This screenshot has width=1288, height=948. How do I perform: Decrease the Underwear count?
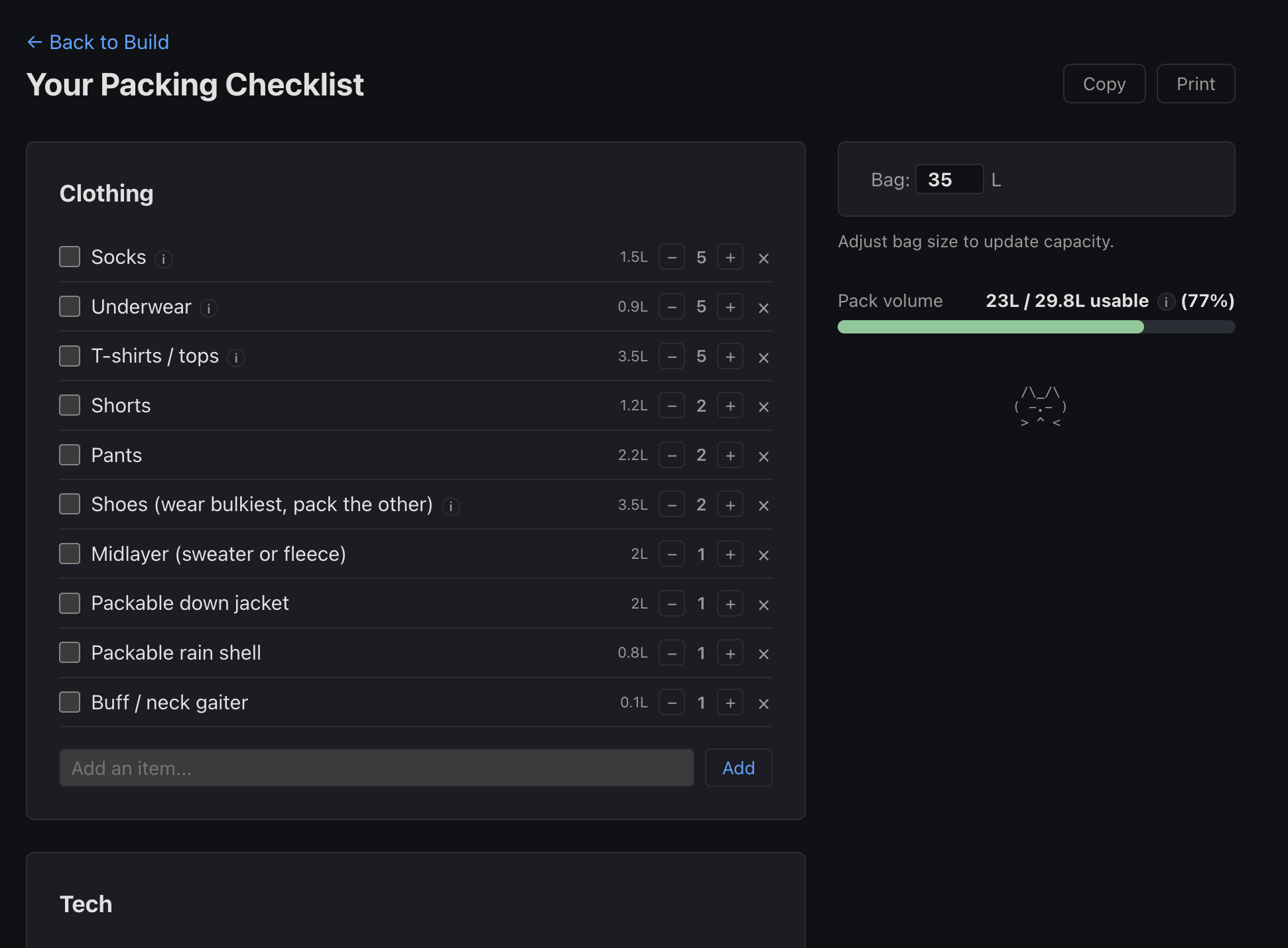pyautogui.click(x=672, y=306)
